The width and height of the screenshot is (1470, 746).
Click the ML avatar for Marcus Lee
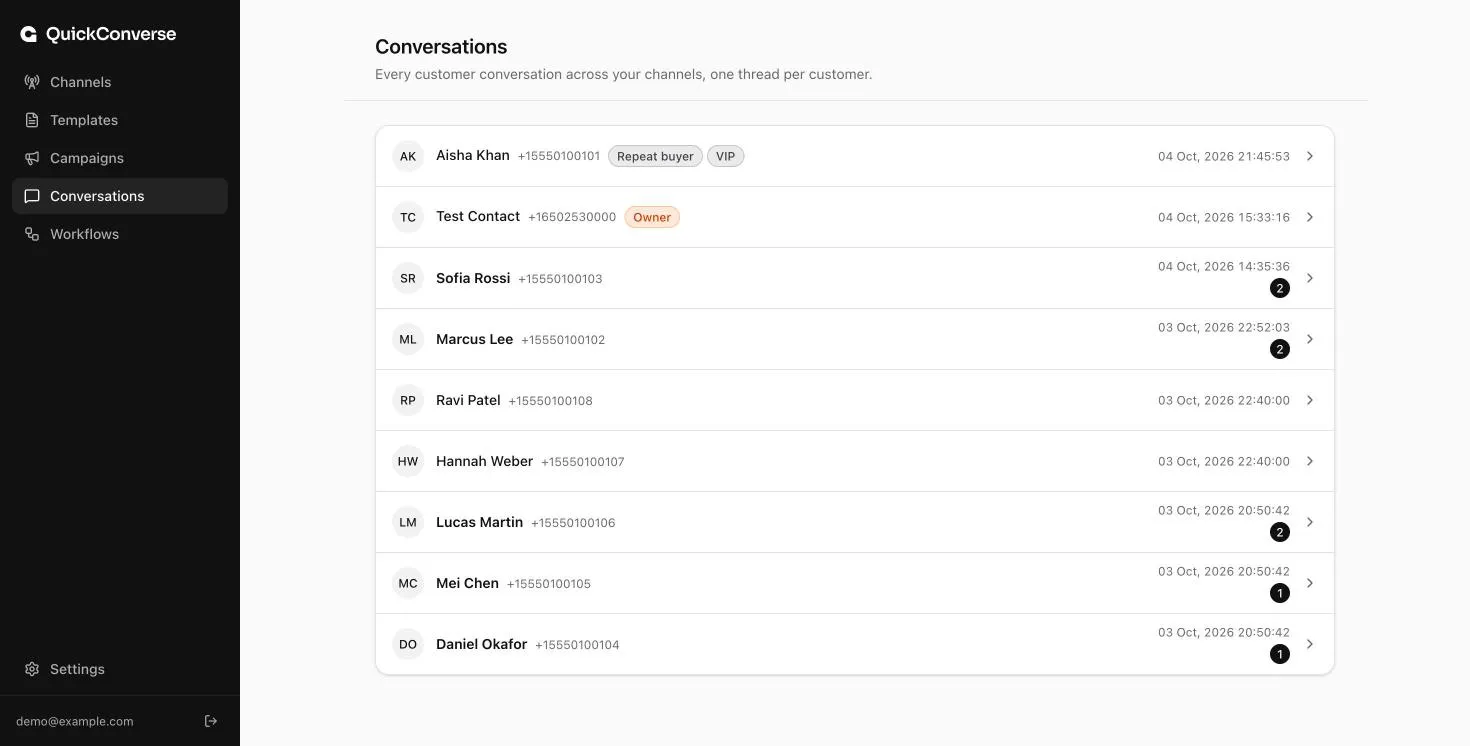408,339
